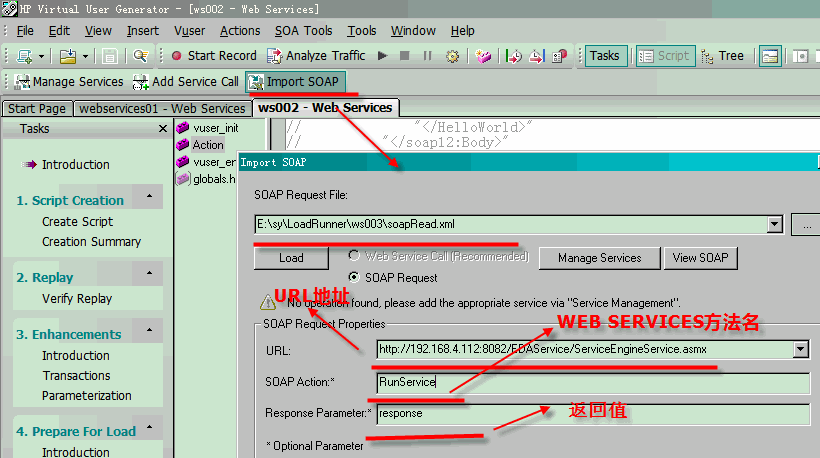Click Manage Services toolbar button
This screenshot has width=820, height=458.
[x=69, y=82]
